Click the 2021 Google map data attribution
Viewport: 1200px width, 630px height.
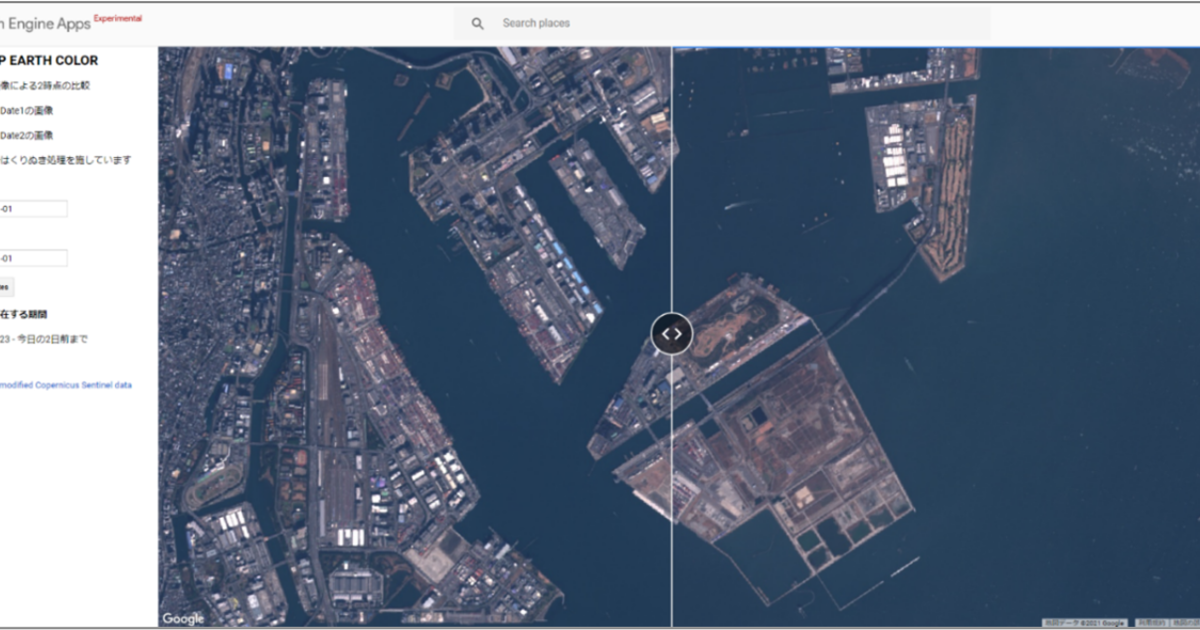(1085, 623)
